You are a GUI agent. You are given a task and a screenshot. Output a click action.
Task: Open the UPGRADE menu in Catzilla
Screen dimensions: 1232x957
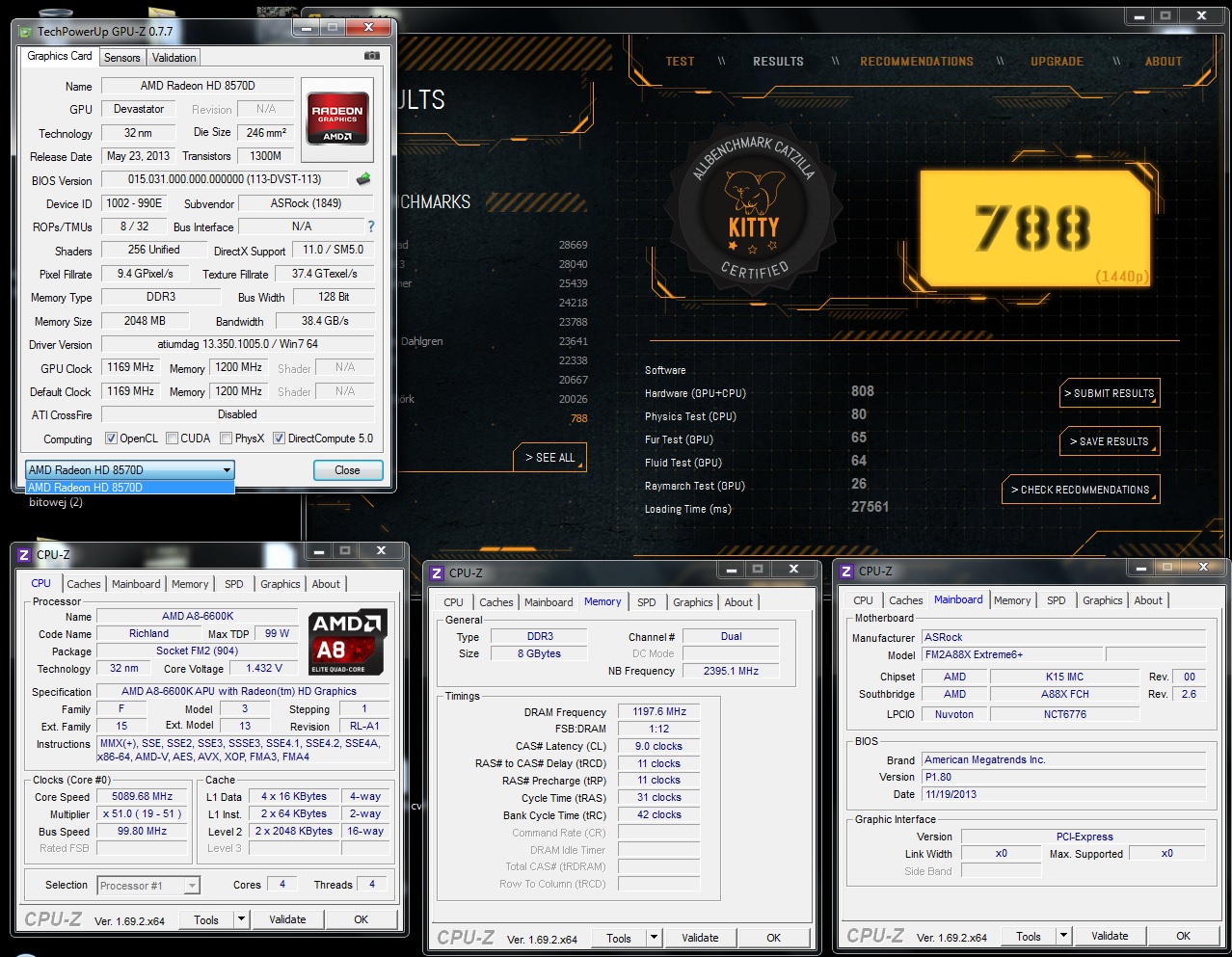pos(1057,62)
